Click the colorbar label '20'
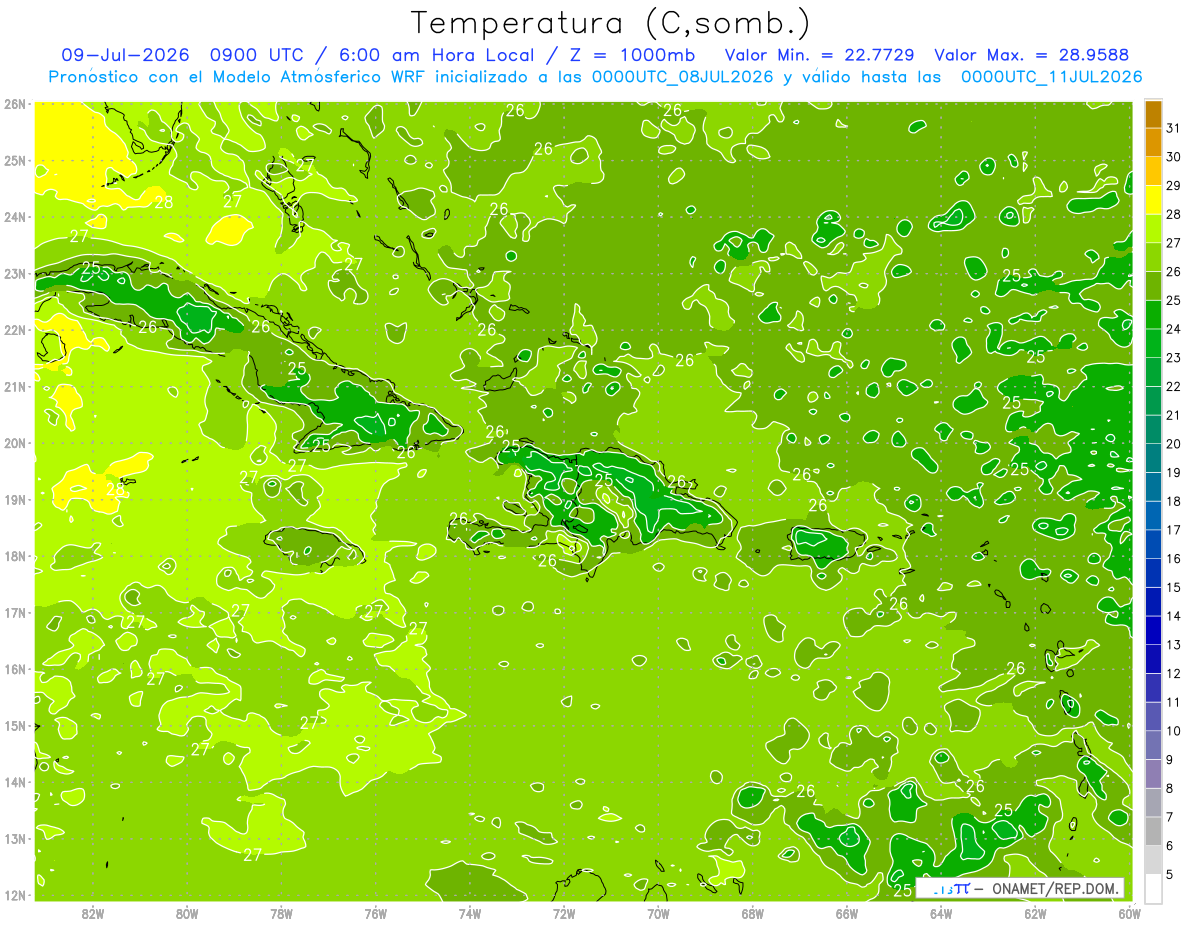1200x927 pixels. pos(1174,445)
